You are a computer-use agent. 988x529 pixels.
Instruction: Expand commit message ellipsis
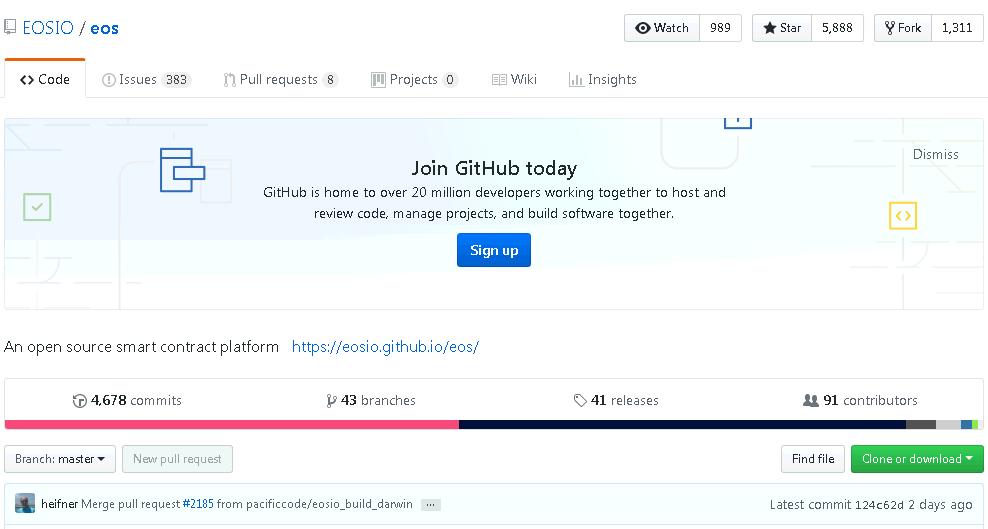pyautogui.click(x=431, y=505)
